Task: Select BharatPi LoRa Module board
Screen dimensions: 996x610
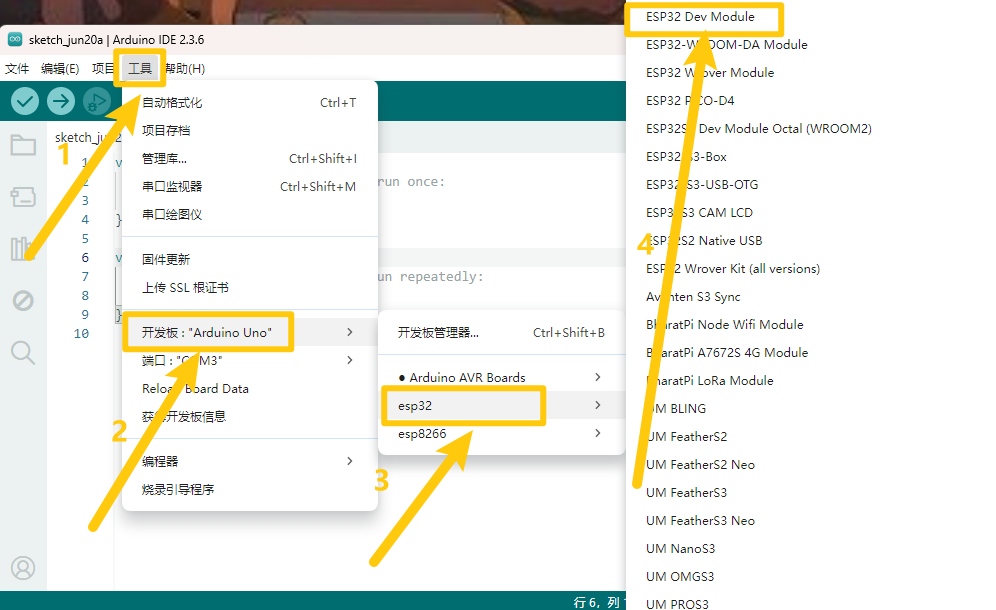Action: point(710,380)
